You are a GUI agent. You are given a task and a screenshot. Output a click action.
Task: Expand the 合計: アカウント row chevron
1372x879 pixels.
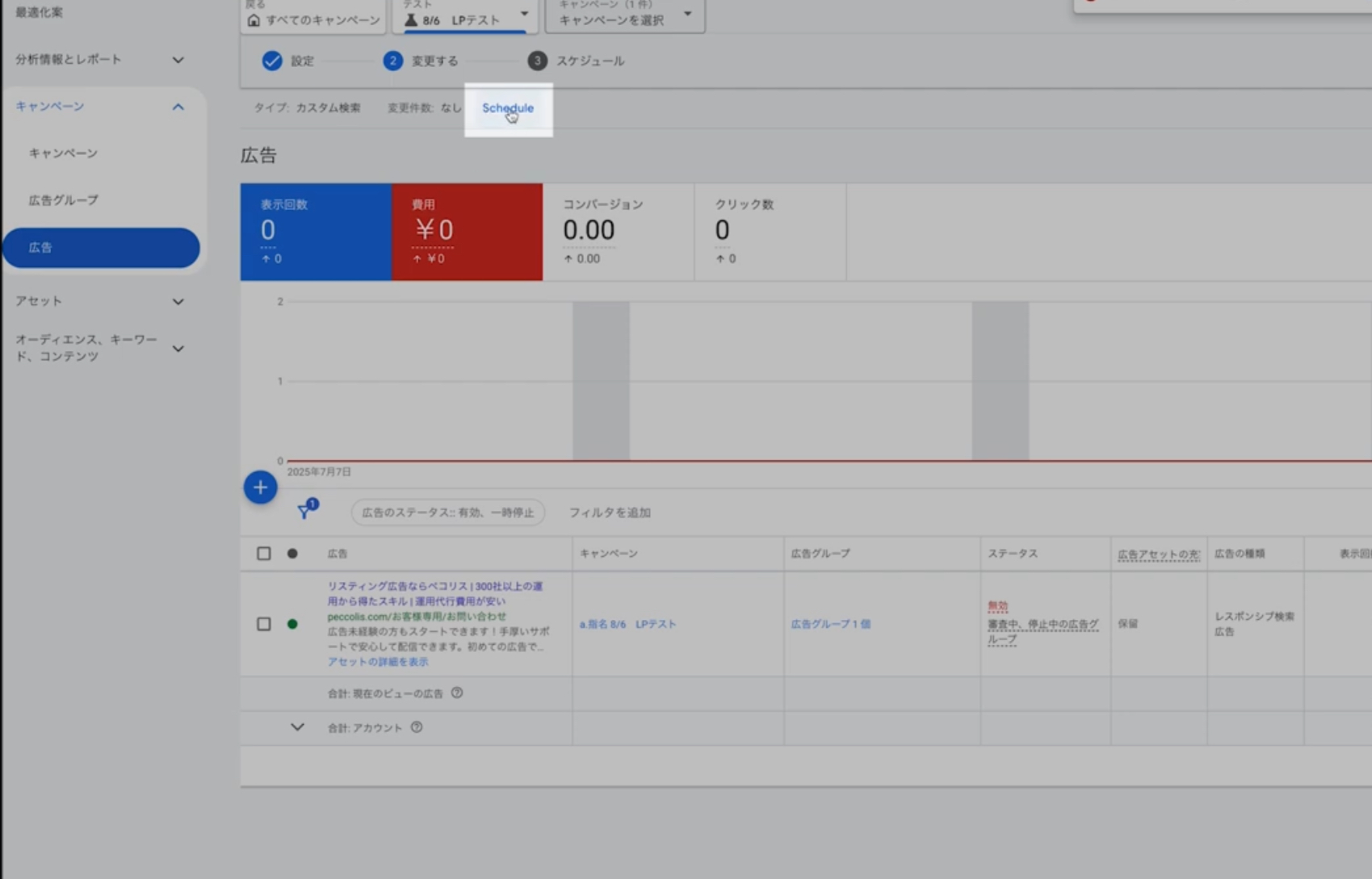tap(297, 727)
